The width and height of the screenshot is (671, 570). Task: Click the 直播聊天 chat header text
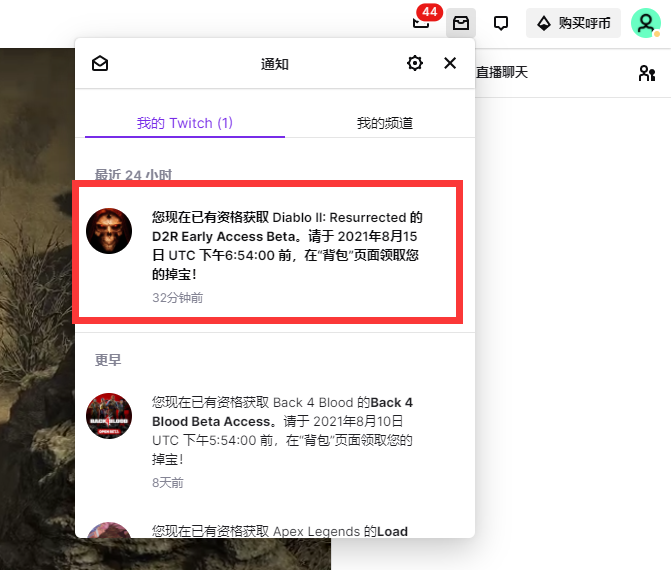pyautogui.click(x=502, y=72)
